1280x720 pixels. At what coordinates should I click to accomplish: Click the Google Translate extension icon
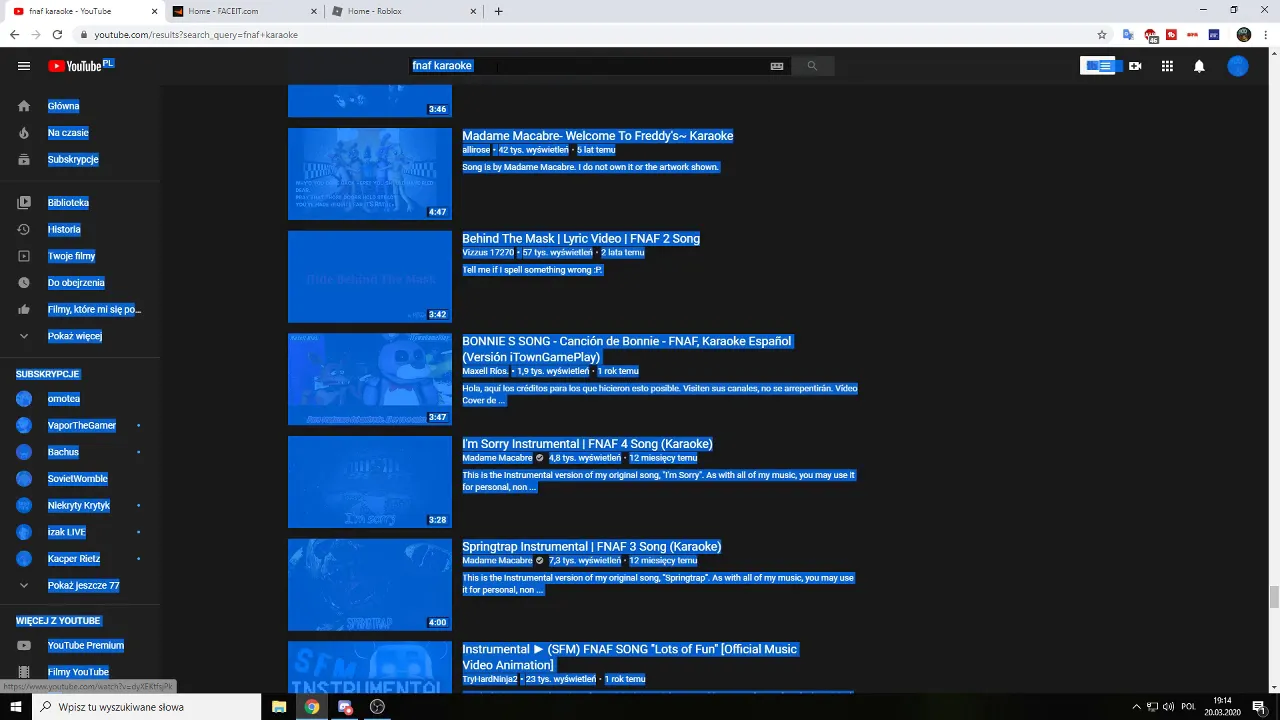[x=1128, y=34]
